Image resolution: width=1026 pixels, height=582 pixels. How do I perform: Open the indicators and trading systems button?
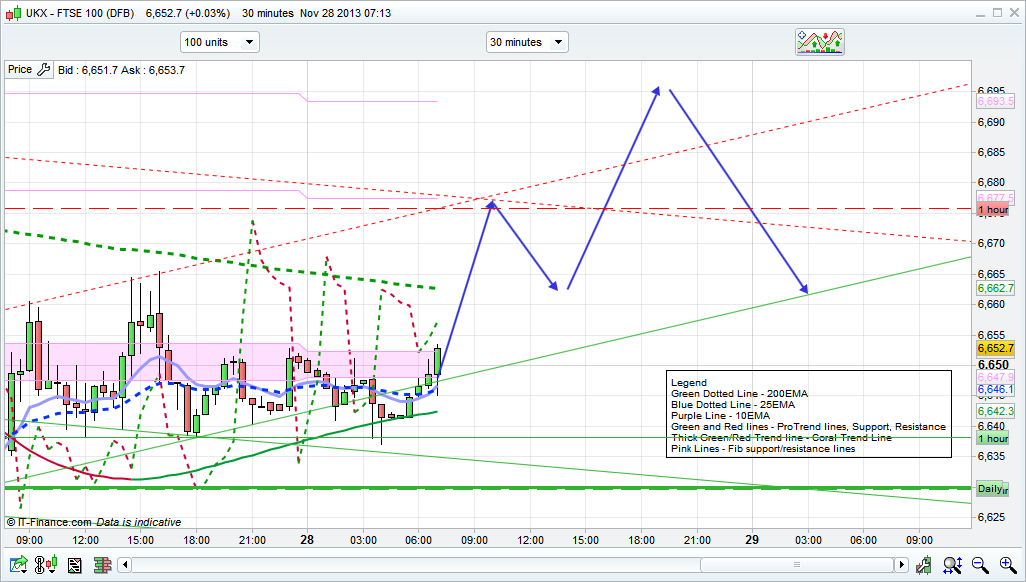(819, 42)
